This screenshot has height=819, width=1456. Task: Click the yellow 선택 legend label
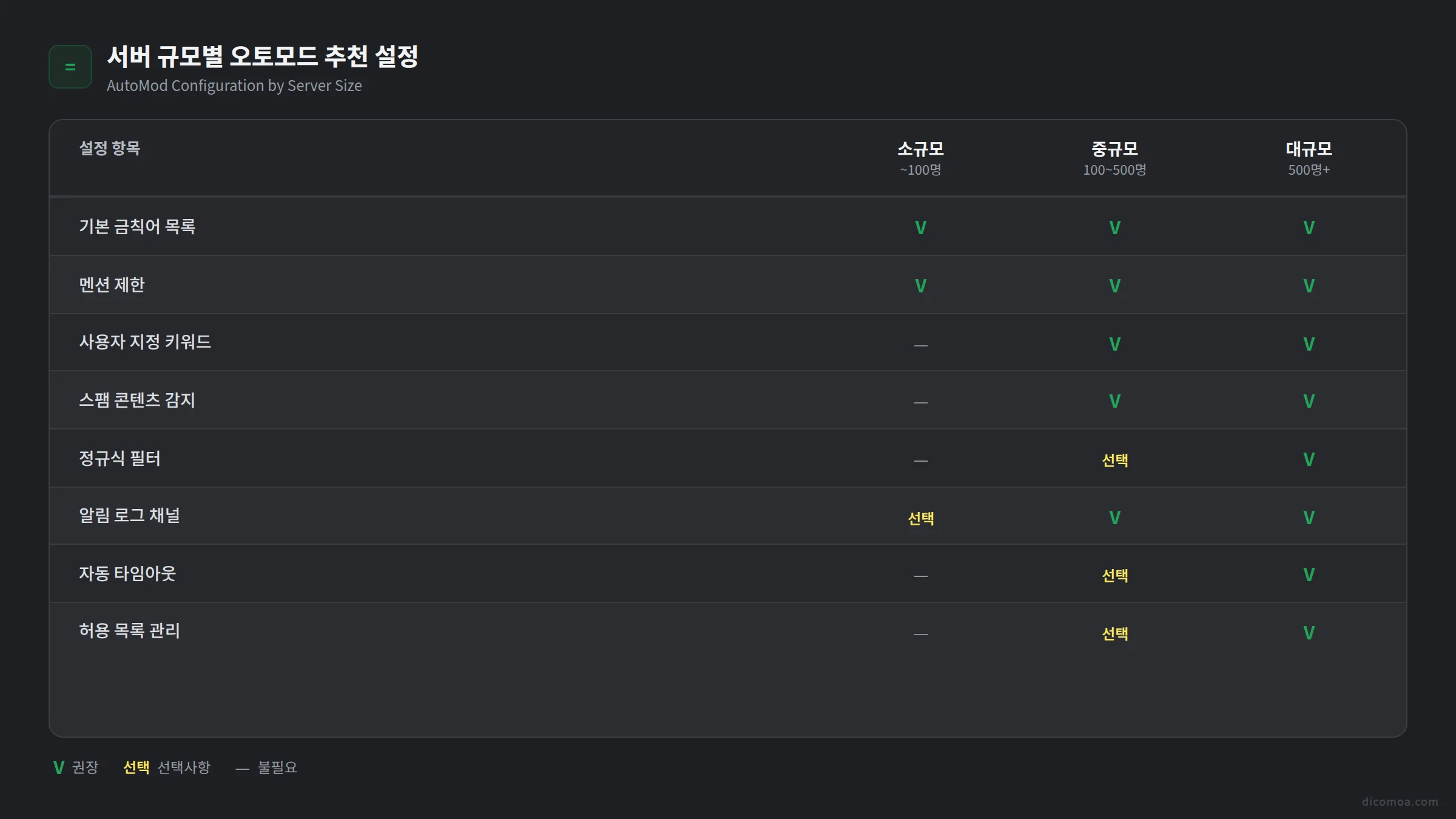point(136,767)
